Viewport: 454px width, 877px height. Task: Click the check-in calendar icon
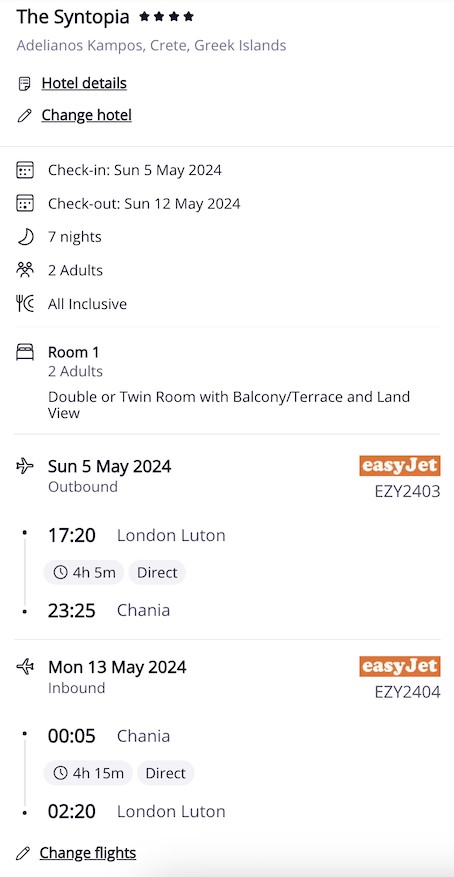click(25, 170)
